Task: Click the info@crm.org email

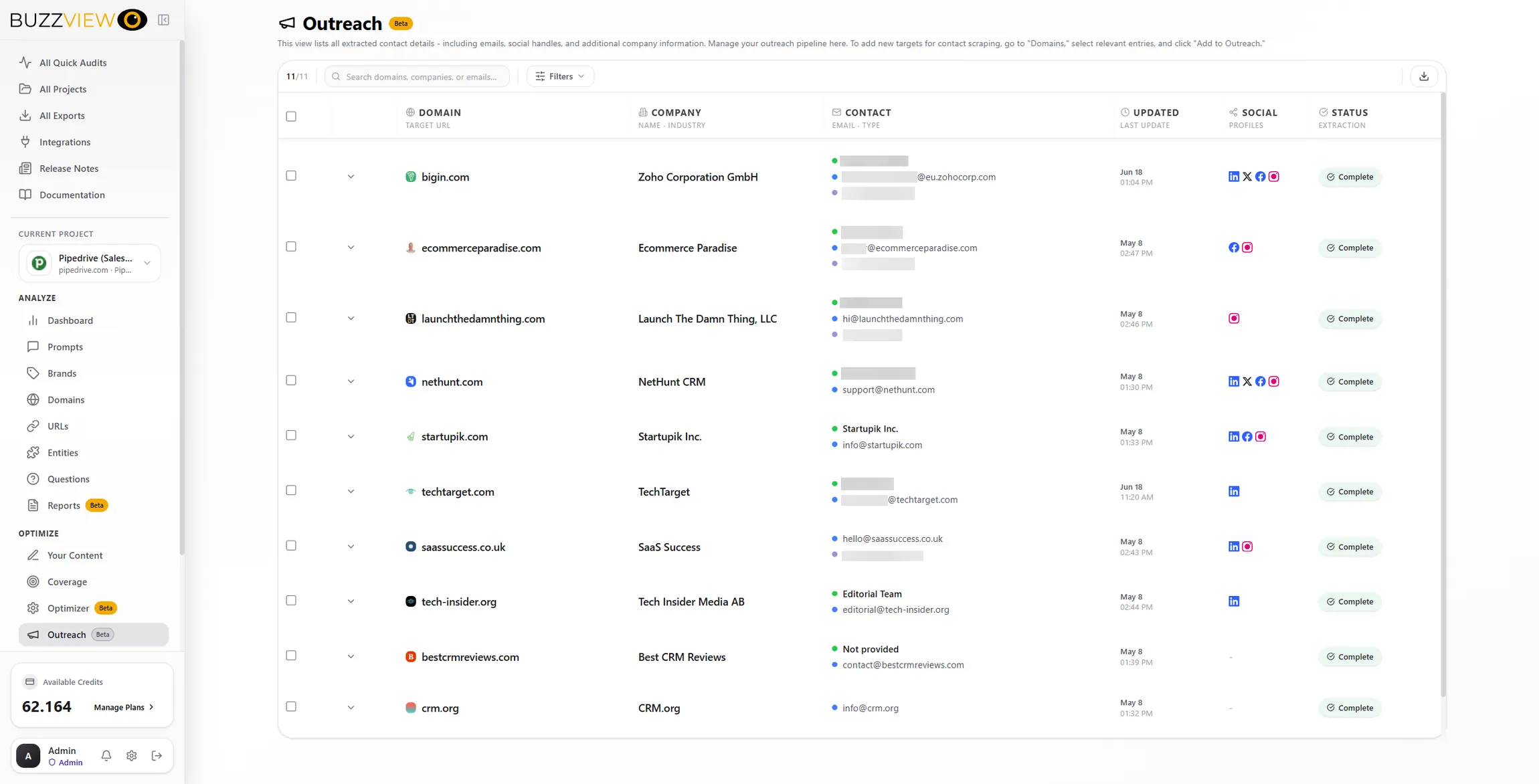Action: point(870,708)
